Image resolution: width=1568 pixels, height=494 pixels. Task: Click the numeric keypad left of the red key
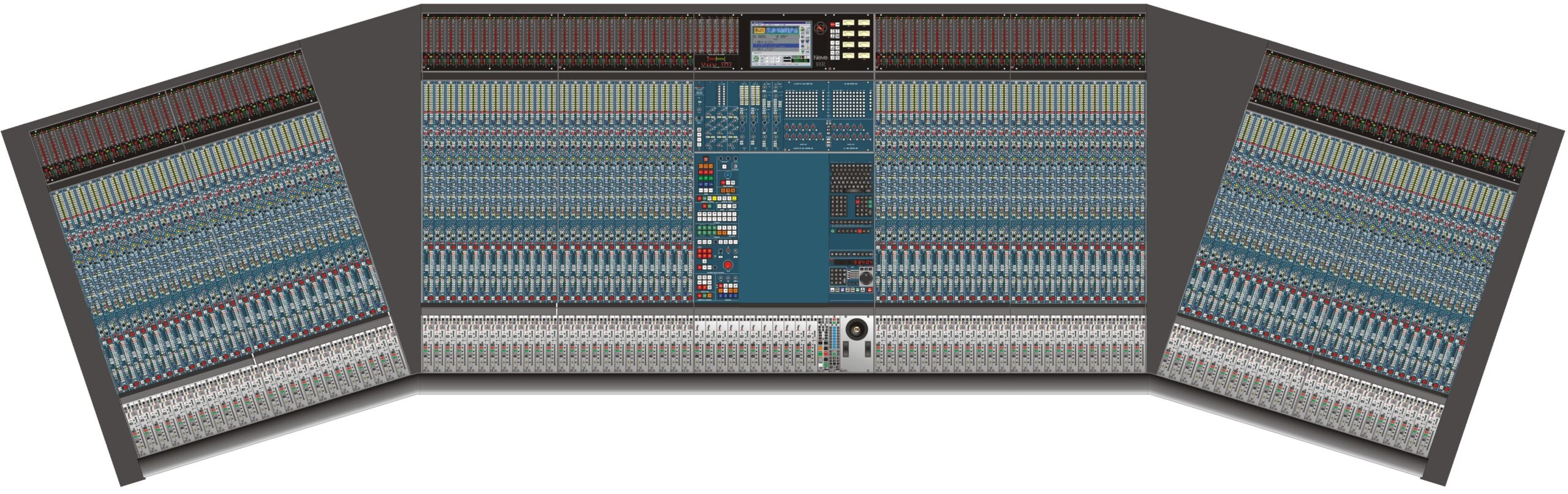click(839, 206)
